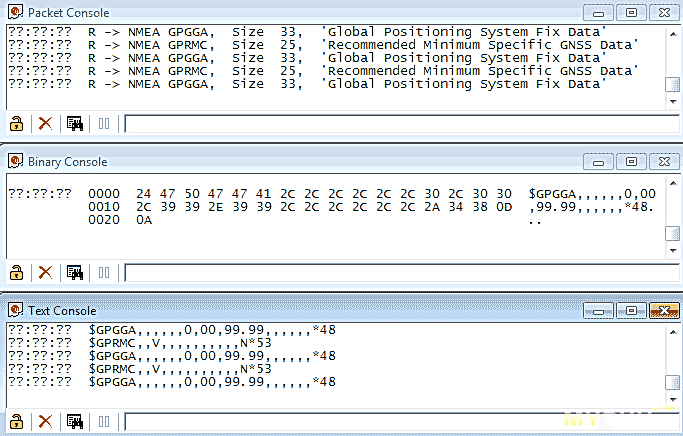Maximize the Binary Console window

point(630,161)
